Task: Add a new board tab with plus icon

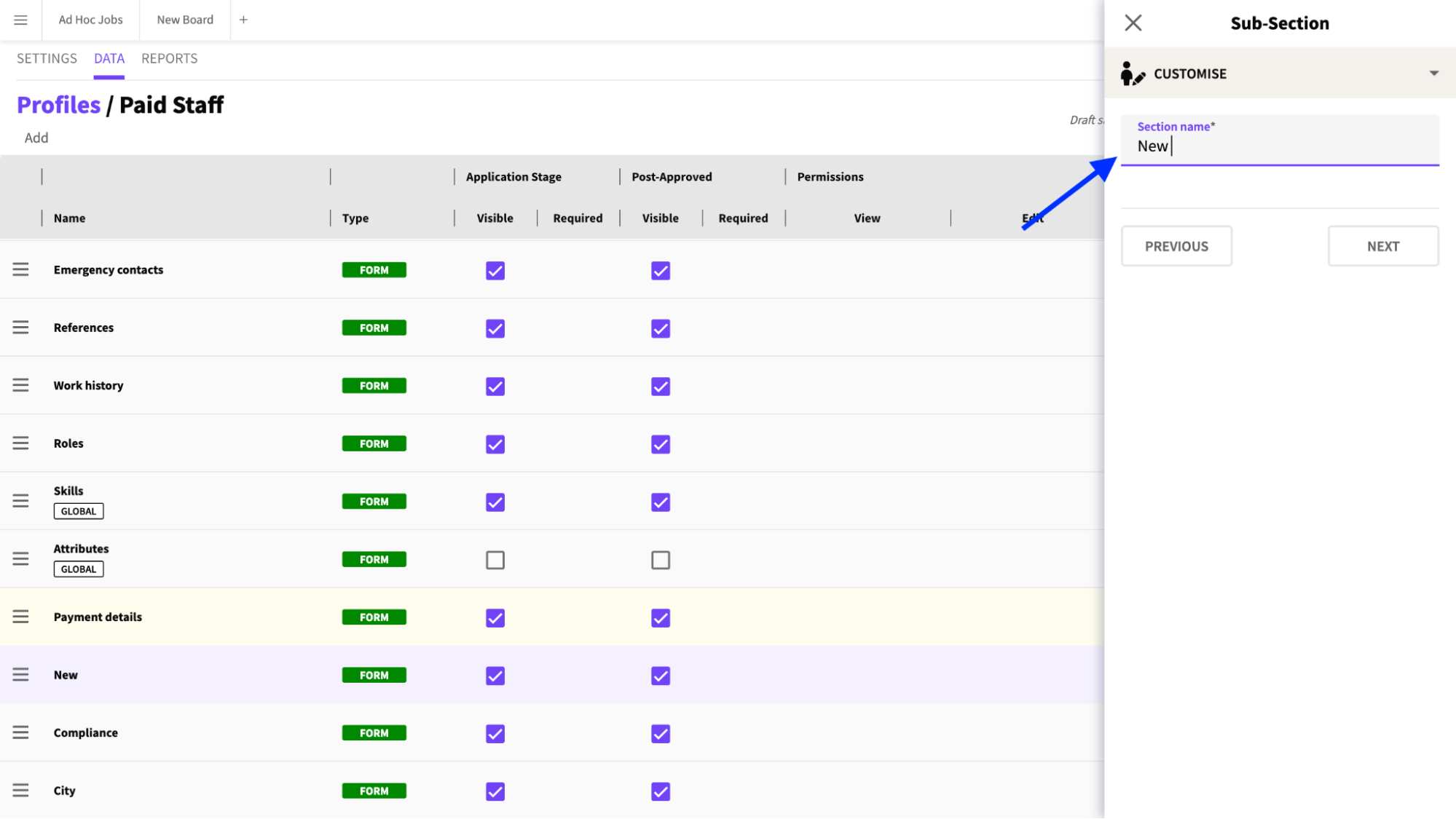Action: (x=243, y=20)
